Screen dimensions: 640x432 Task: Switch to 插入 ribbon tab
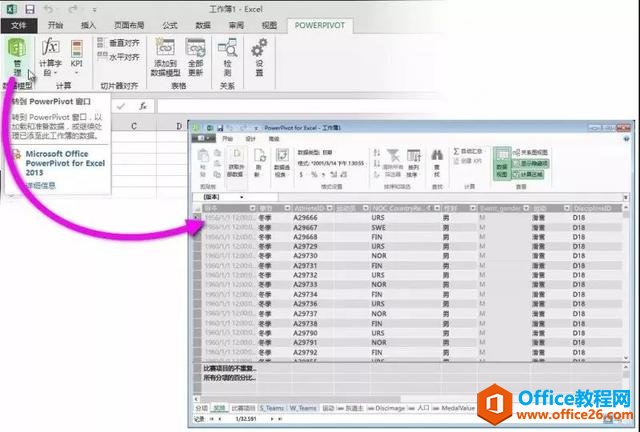pos(88,25)
